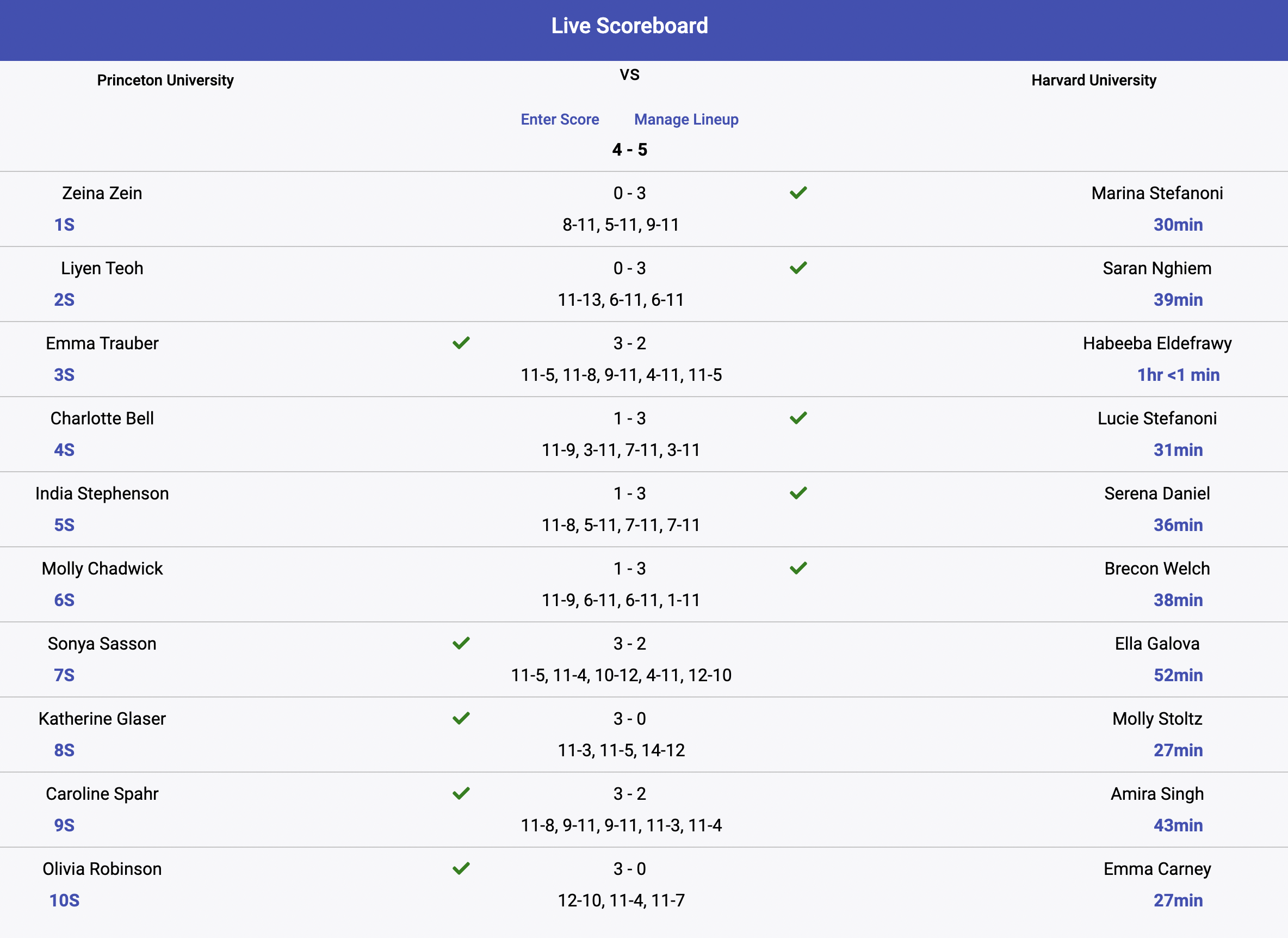Click the checkmark for the Serena Daniel match
The image size is (1288, 938).
(x=798, y=493)
